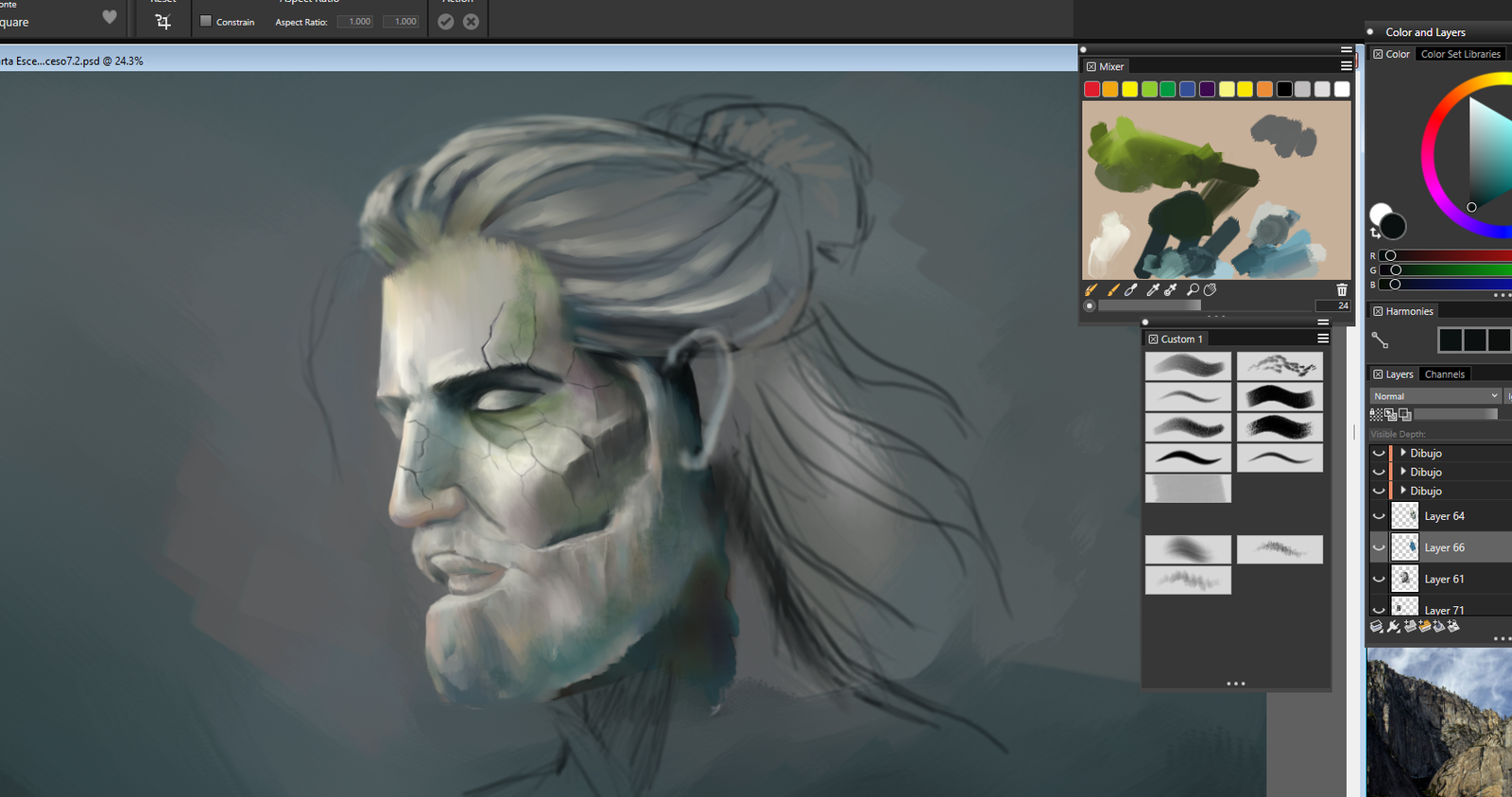Select the plain gray flat brush preset in Custom 1
1512x797 pixels.
(x=1188, y=488)
